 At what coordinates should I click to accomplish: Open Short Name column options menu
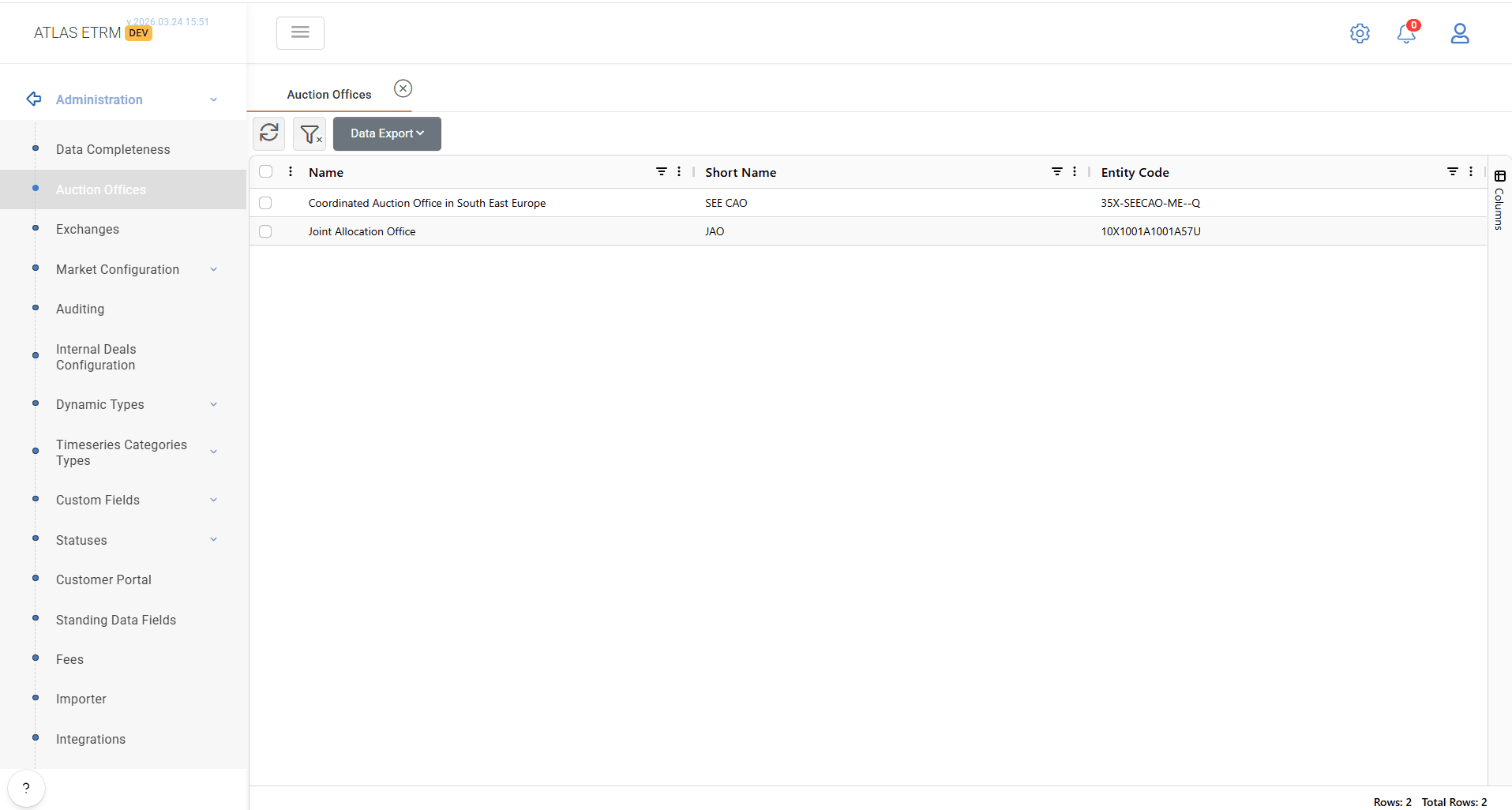click(1075, 171)
